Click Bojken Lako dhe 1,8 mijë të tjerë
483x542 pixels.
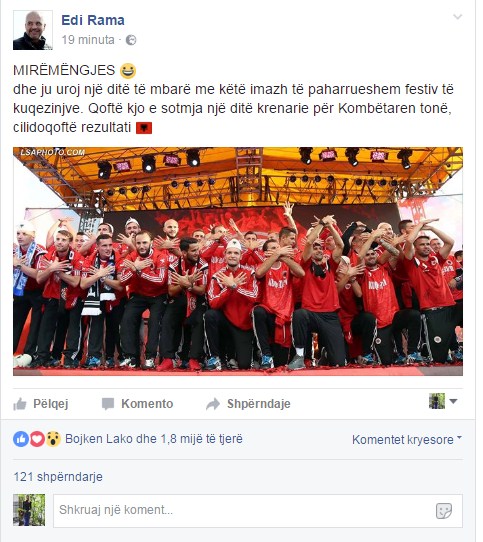154,439
